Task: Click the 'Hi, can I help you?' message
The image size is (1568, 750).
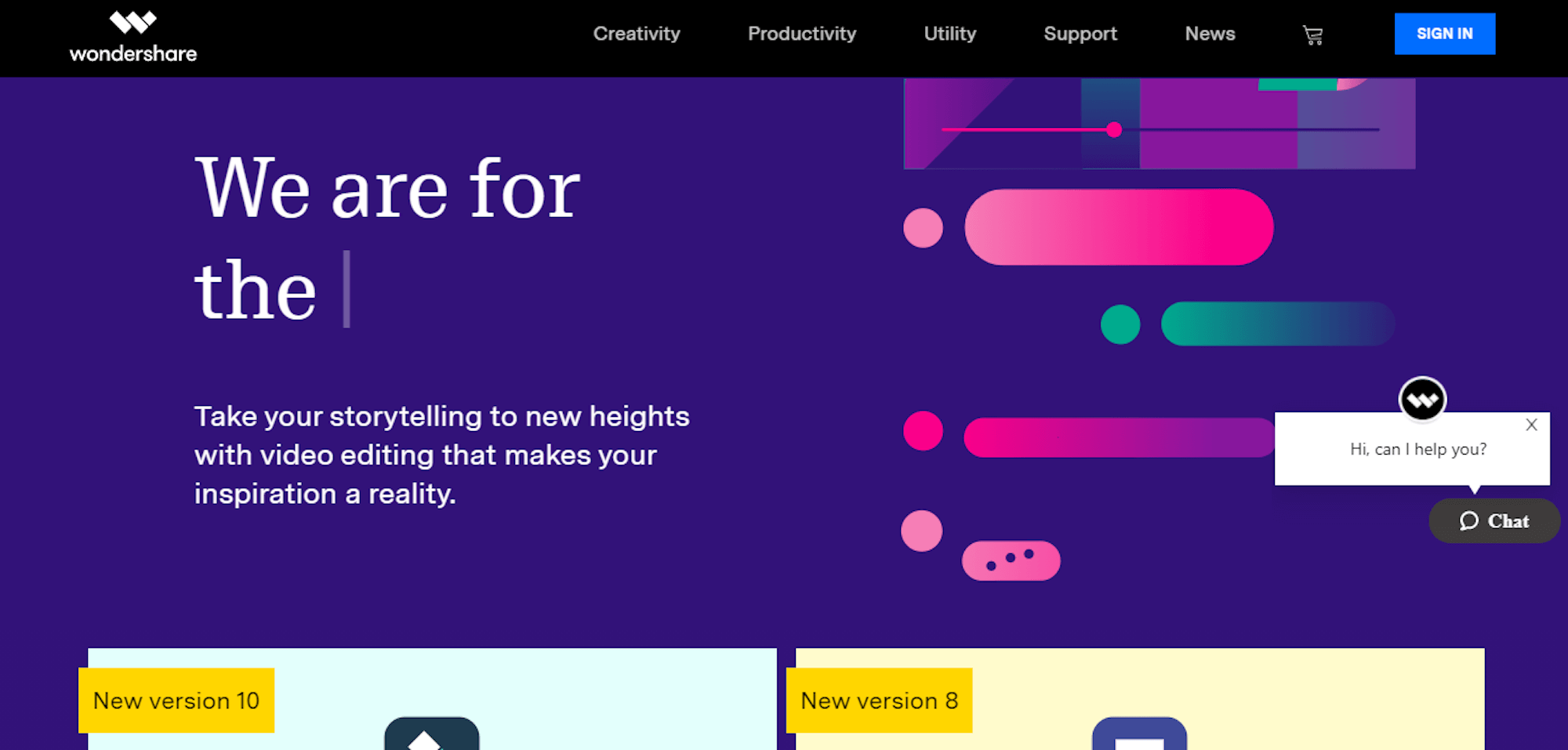Action: point(1418,449)
